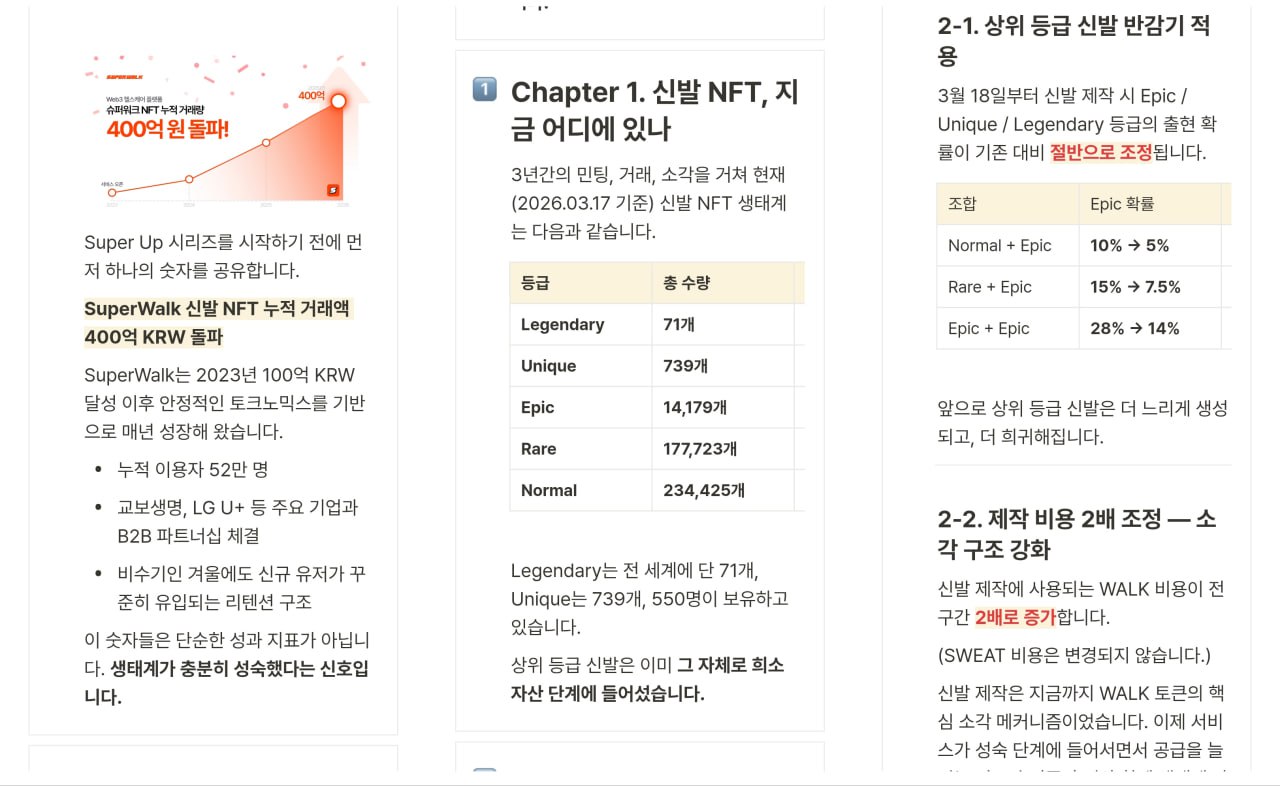Click the highlighted 누적 거래액 400억 KRW 돌파 line
1280x786 pixels.
coord(218,322)
